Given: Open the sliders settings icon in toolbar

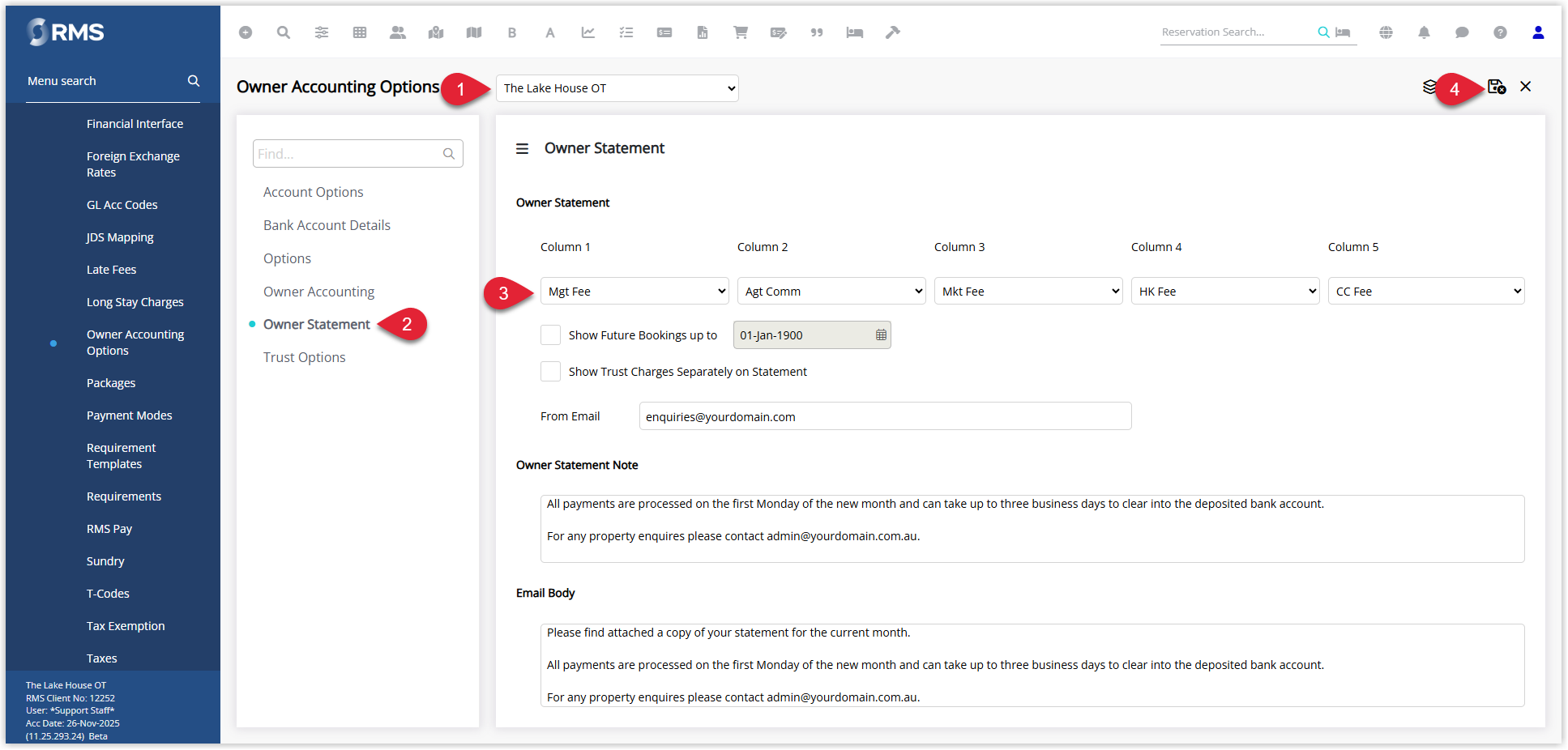Looking at the screenshot, I should click(322, 32).
